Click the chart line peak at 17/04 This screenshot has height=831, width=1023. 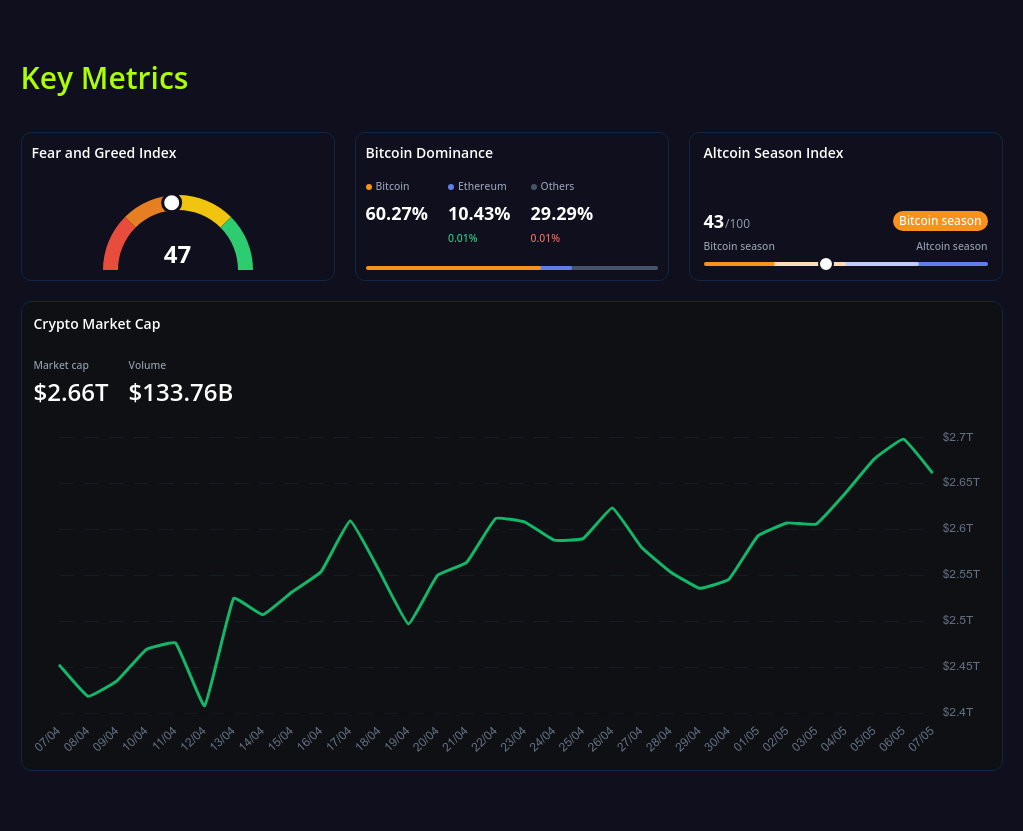pyautogui.click(x=350, y=521)
